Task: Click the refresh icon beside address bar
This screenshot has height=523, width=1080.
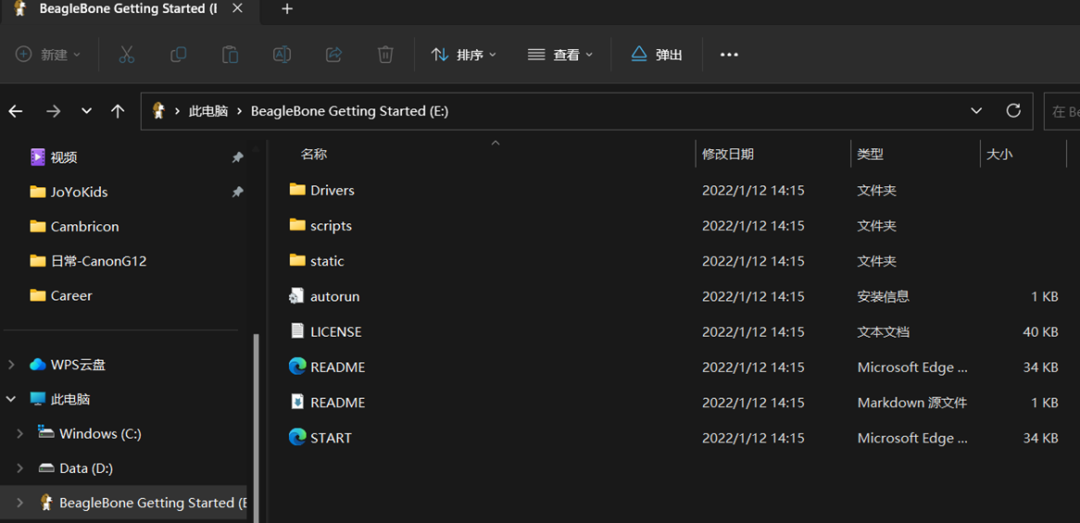Action: pyautogui.click(x=1013, y=110)
